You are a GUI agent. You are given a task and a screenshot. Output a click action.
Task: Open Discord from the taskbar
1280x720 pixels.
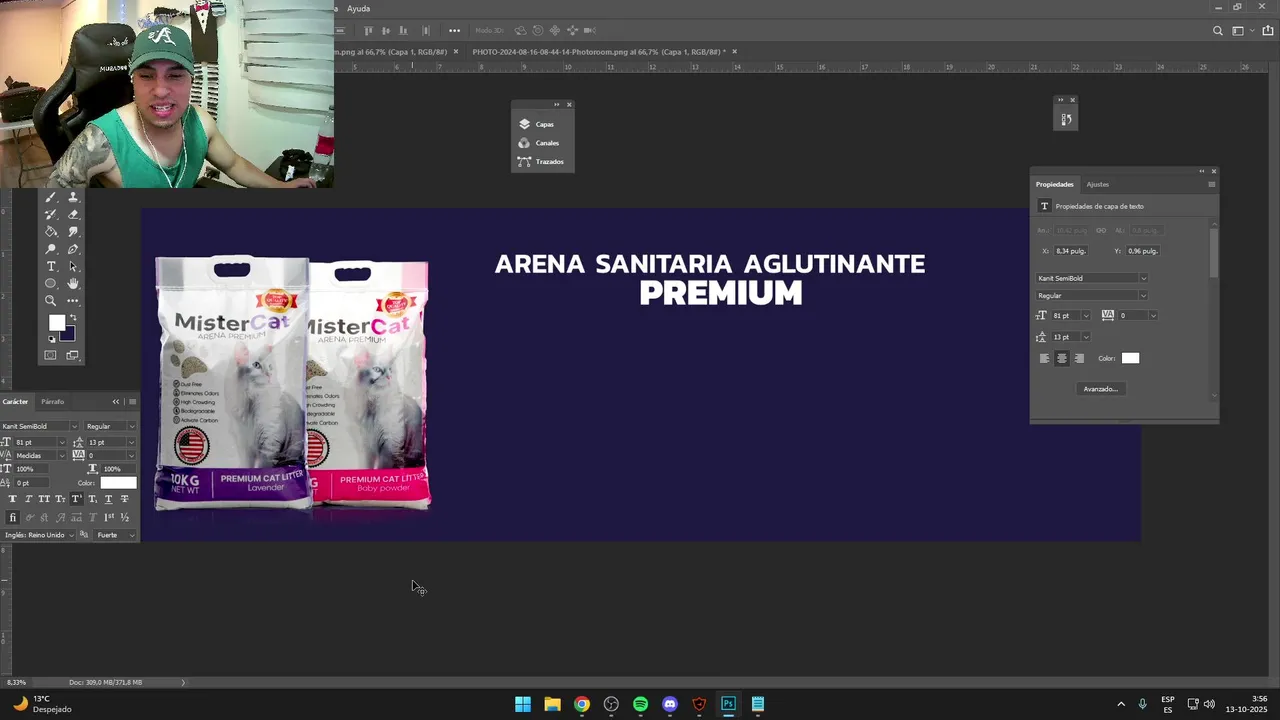669,704
